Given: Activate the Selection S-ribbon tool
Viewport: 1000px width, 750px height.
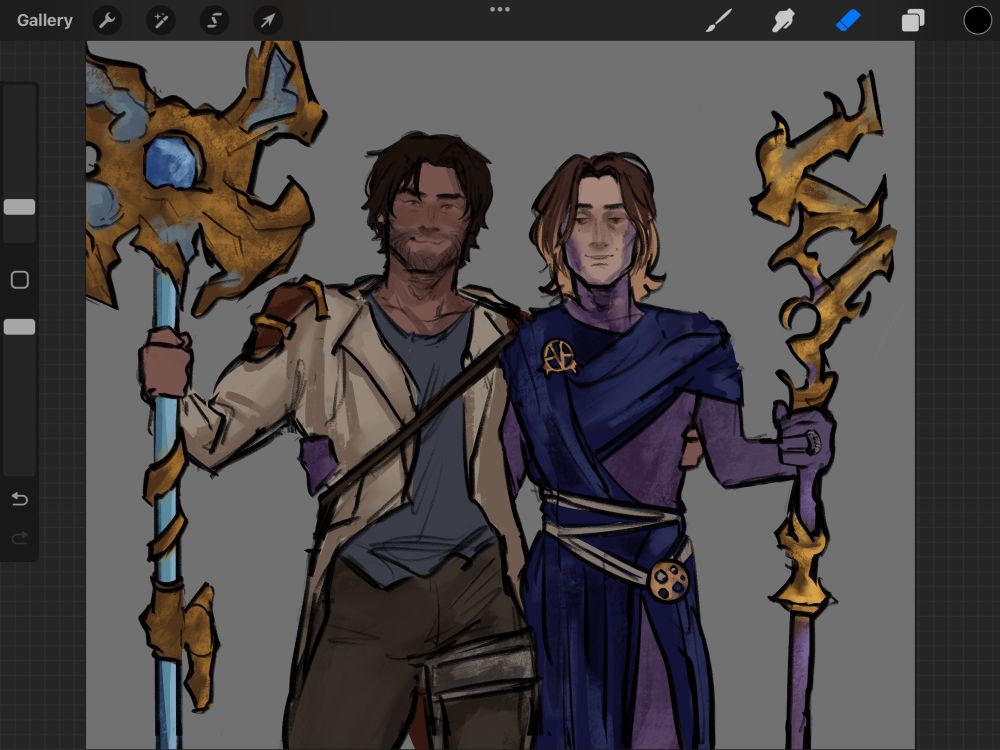Looking at the screenshot, I should click(x=214, y=20).
